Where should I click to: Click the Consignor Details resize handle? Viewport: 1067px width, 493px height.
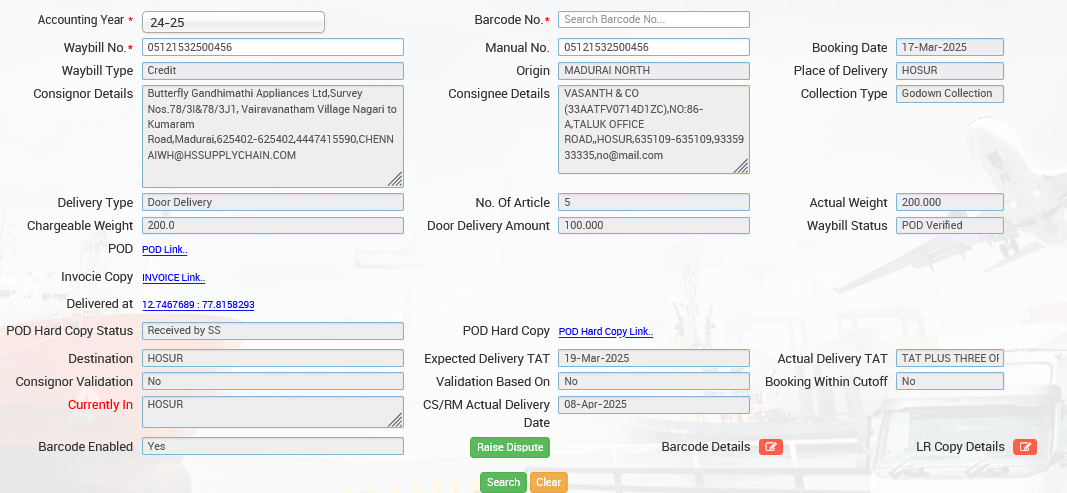tap(396, 180)
